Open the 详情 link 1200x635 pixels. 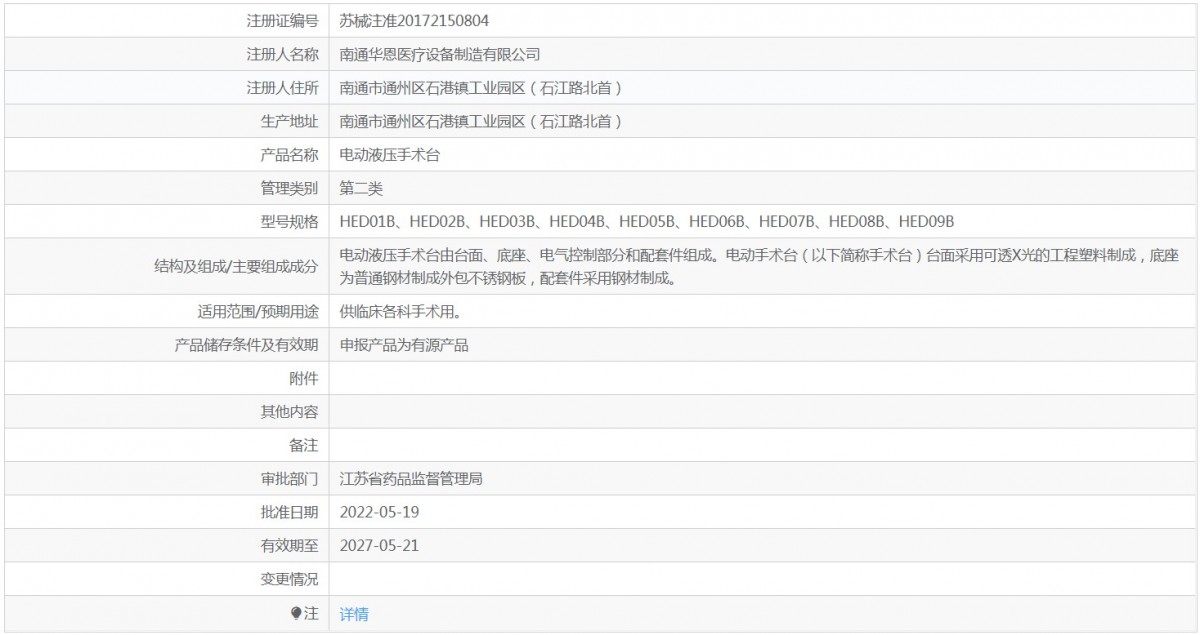tap(354, 615)
